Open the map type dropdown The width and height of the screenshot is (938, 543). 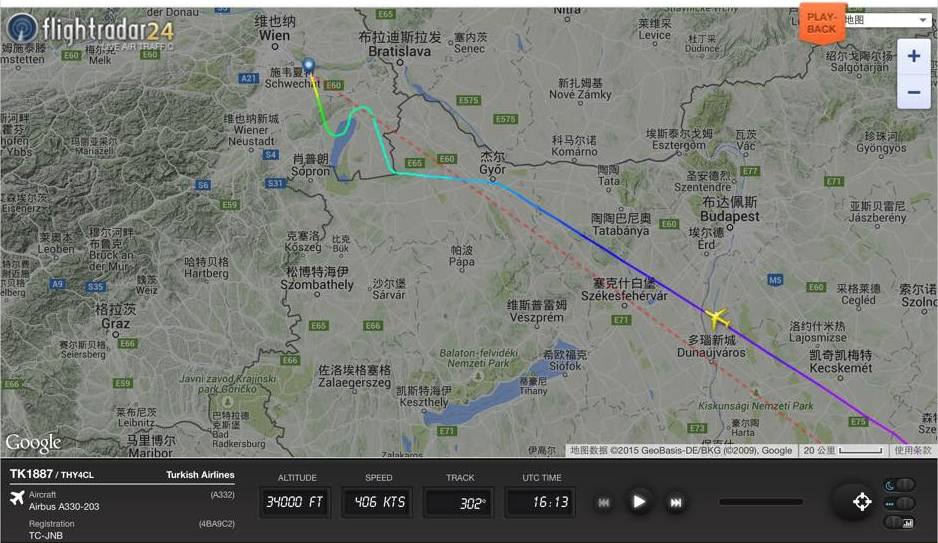pyautogui.click(x=886, y=20)
